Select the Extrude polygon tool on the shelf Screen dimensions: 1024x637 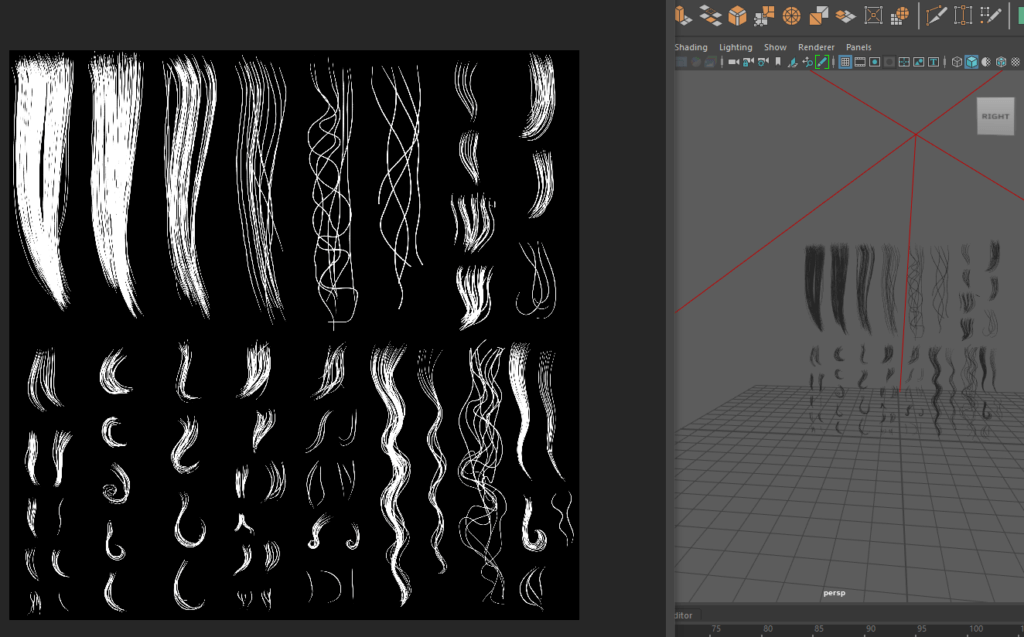(682, 14)
